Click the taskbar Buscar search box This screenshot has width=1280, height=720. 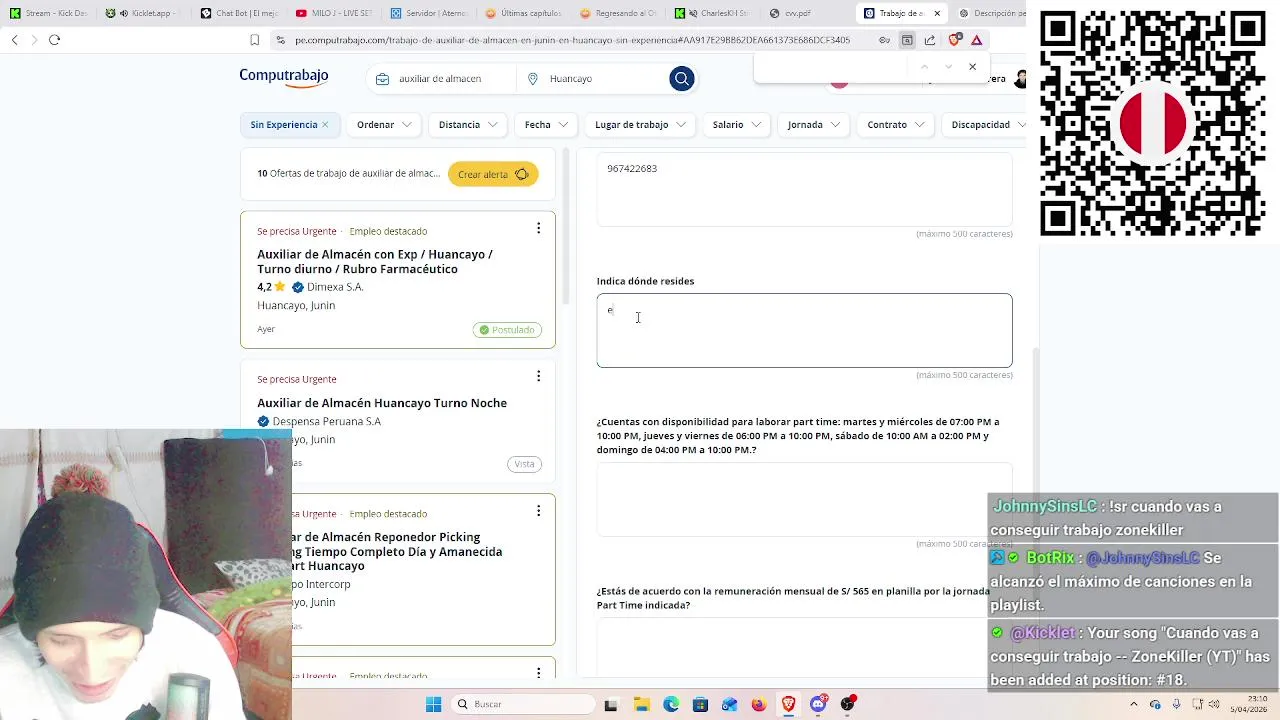(521, 704)
